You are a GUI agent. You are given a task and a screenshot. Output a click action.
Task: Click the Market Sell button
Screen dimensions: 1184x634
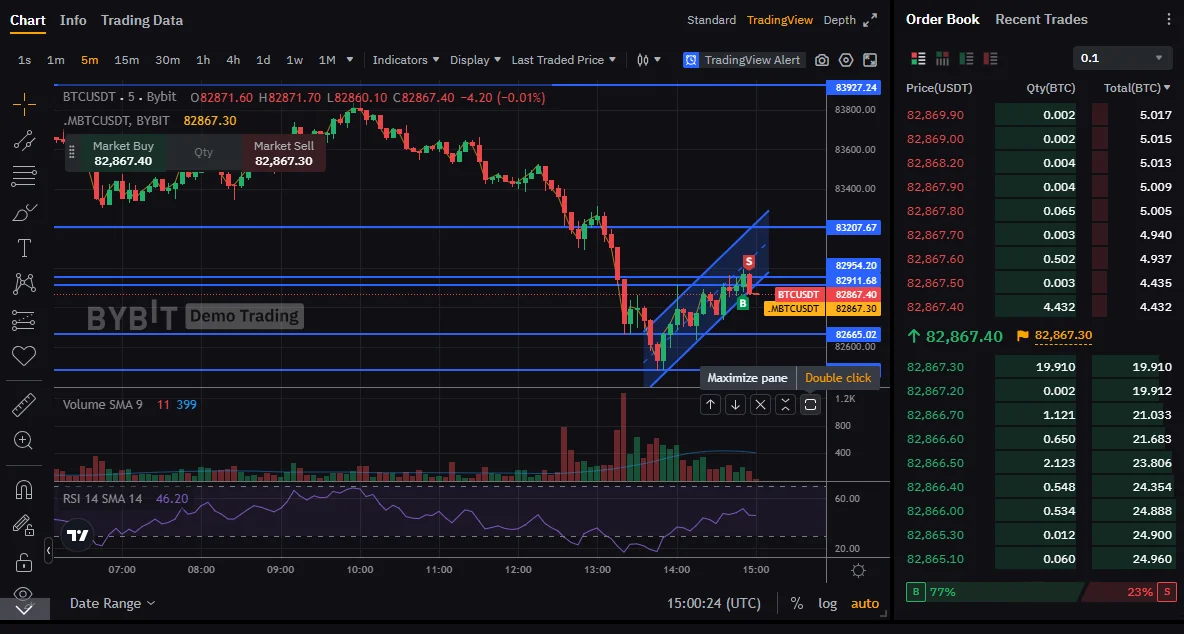click(x=283, y=153)
